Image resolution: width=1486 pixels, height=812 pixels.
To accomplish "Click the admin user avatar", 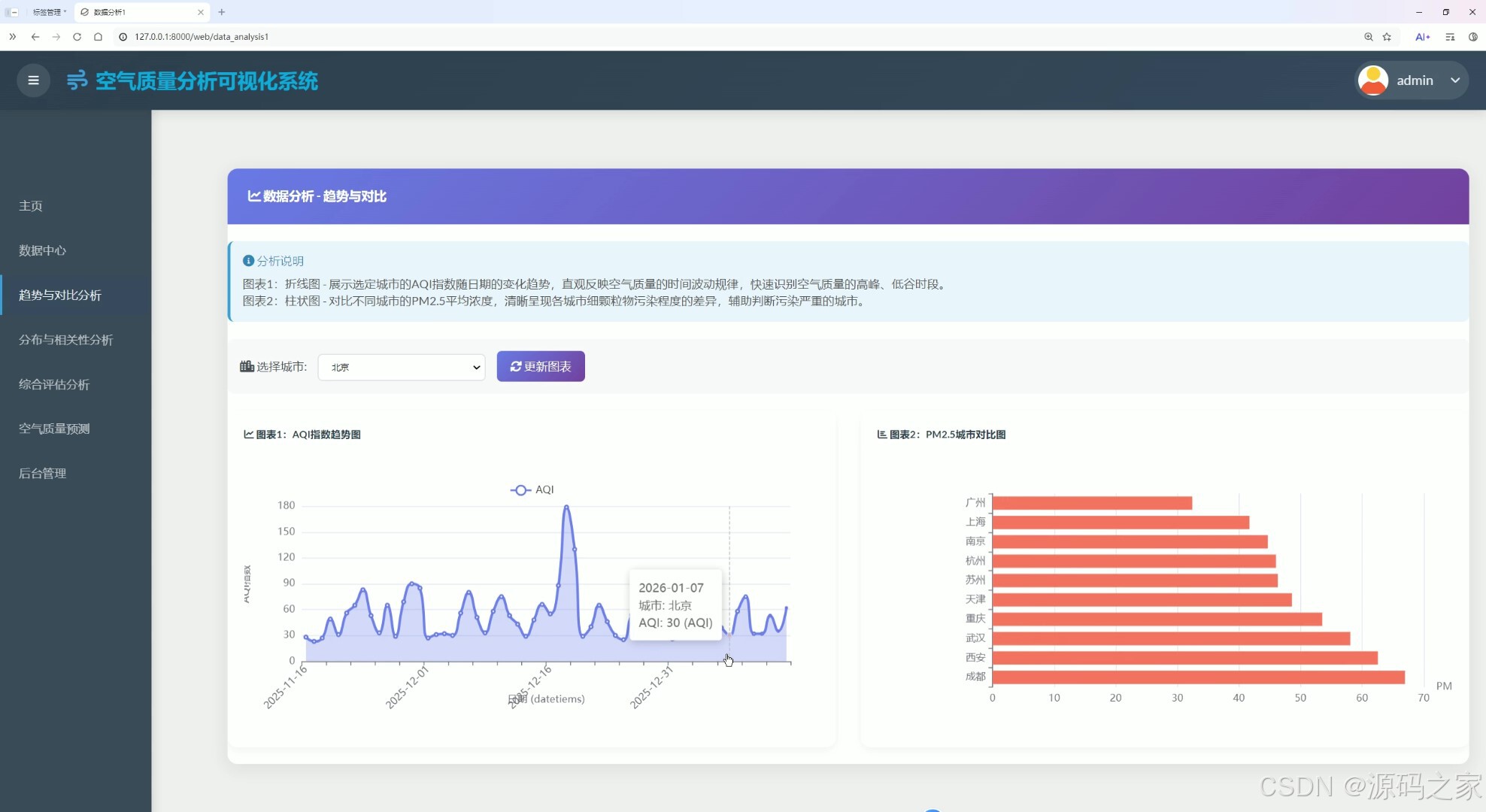I will click(1373, 80).
